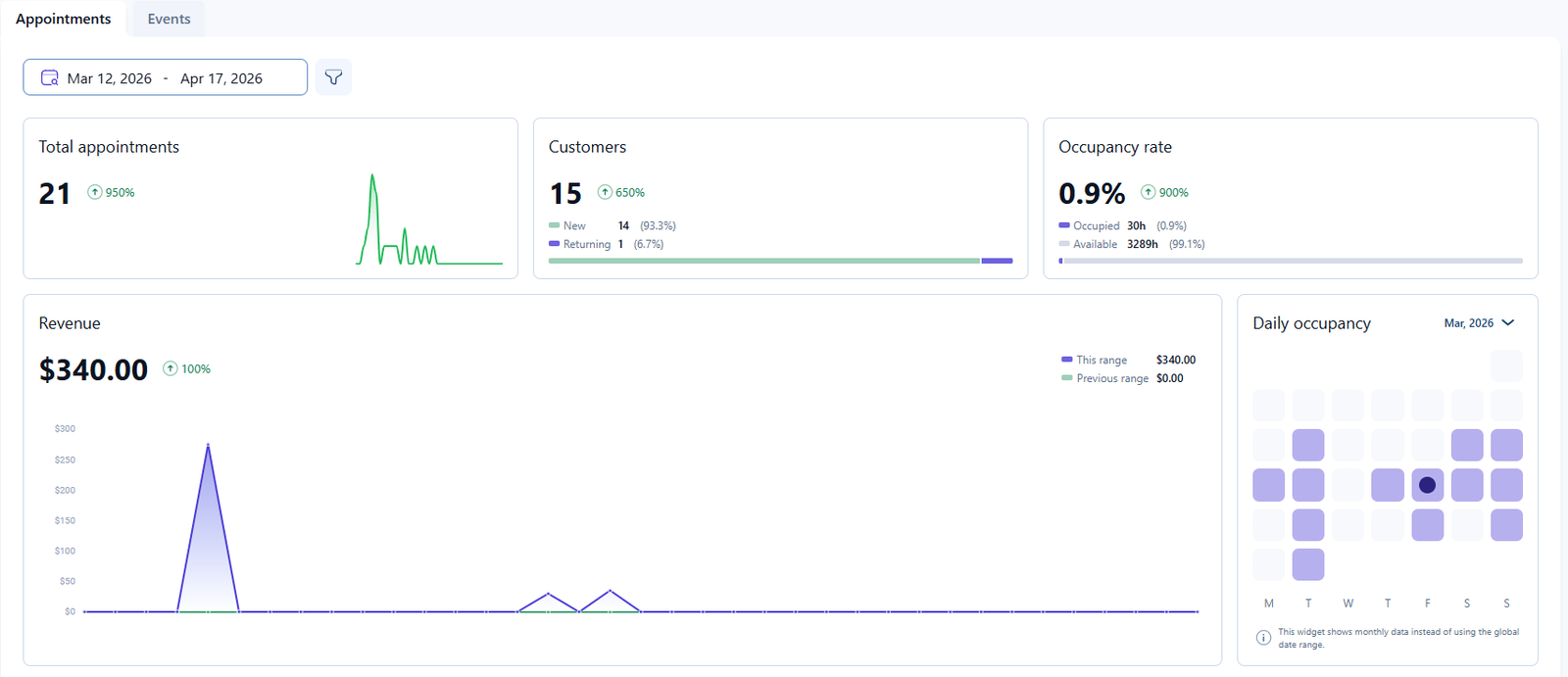Click the up-arrow icon beside 900%

[x=1148, y=192]
